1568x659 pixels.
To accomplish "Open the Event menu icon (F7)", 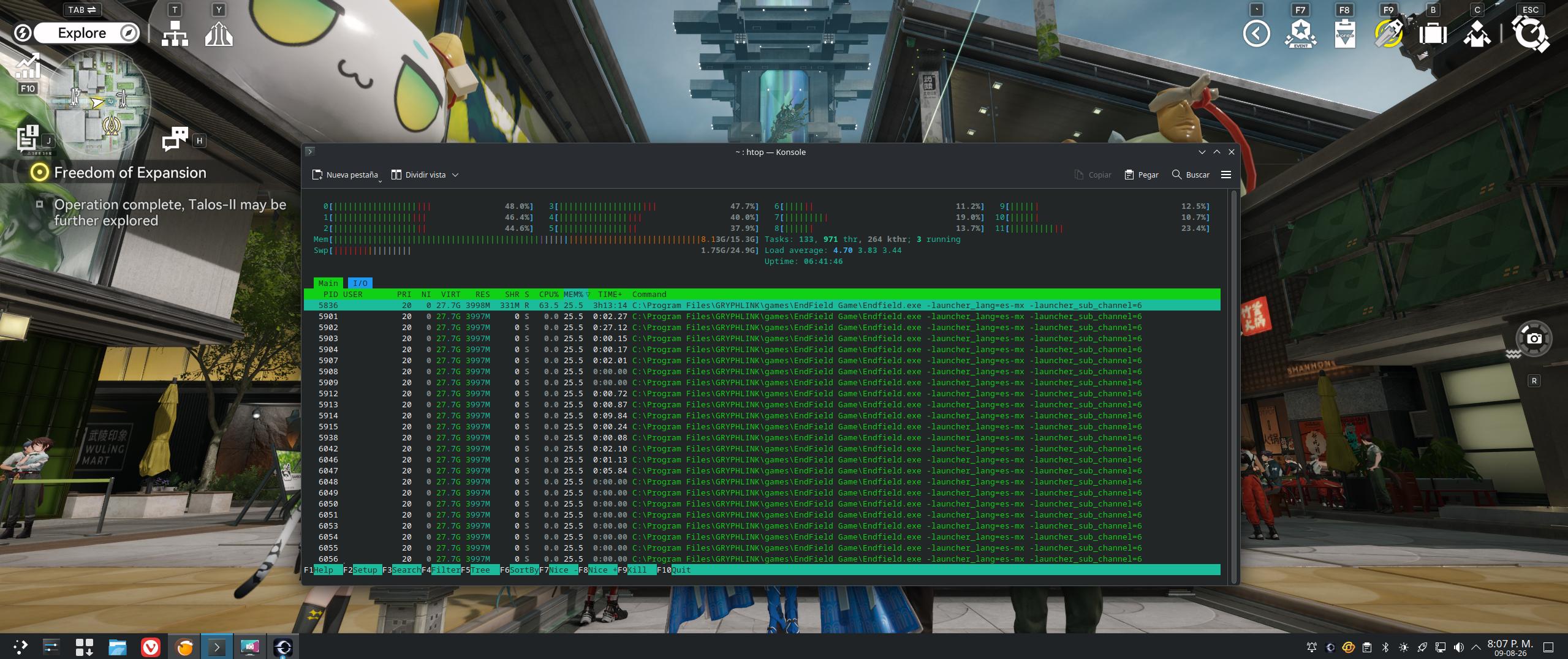I will 1300,33.
